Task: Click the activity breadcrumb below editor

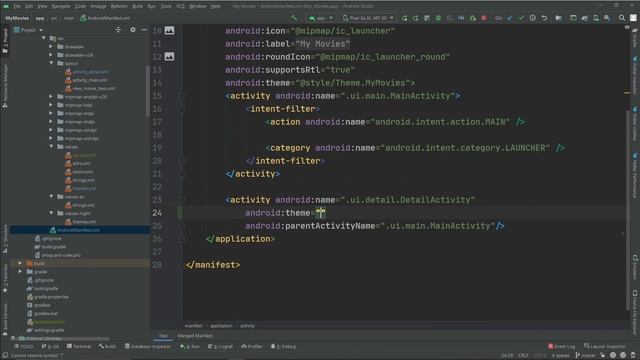Action: point(247,326)
